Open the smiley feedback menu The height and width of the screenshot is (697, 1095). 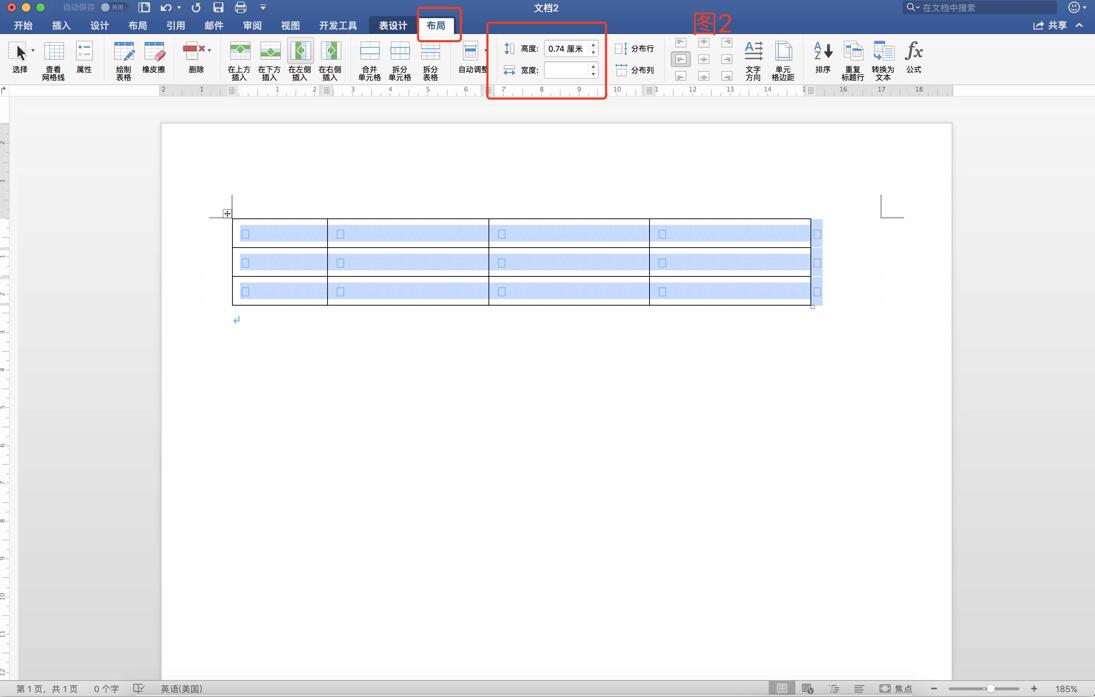click(x=1077, y=8)
